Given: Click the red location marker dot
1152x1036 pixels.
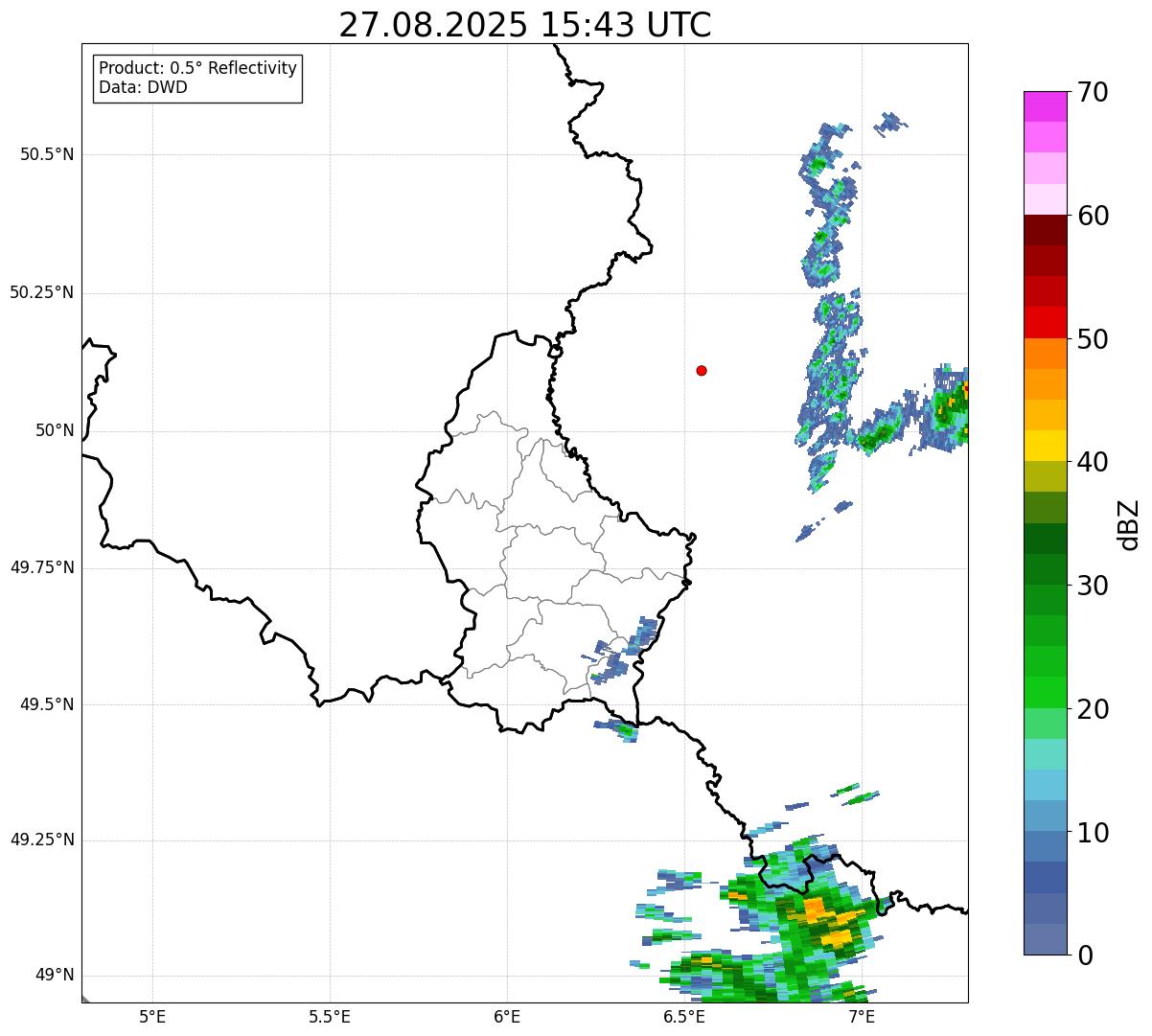Looking at the screenshot, I should (702, 370).
